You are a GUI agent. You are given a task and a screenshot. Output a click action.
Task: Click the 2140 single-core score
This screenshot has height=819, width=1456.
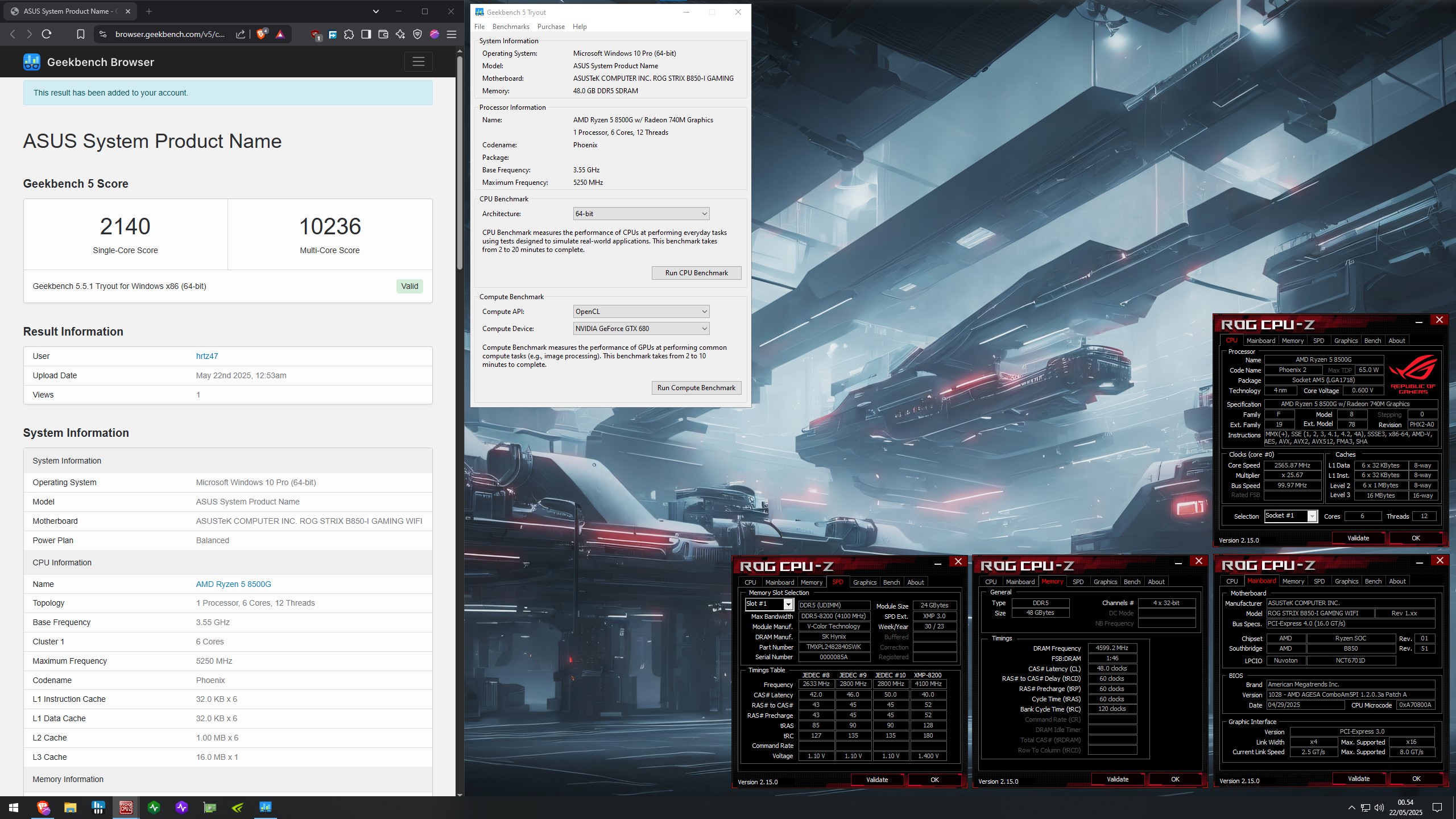pyautogui.click(x=125, y=226)
